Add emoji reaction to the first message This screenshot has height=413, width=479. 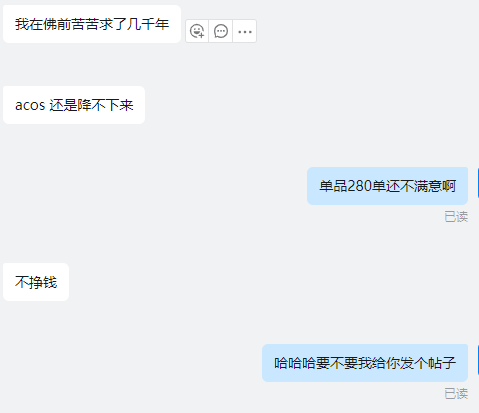pyautogui.click(x=197, y=31)
